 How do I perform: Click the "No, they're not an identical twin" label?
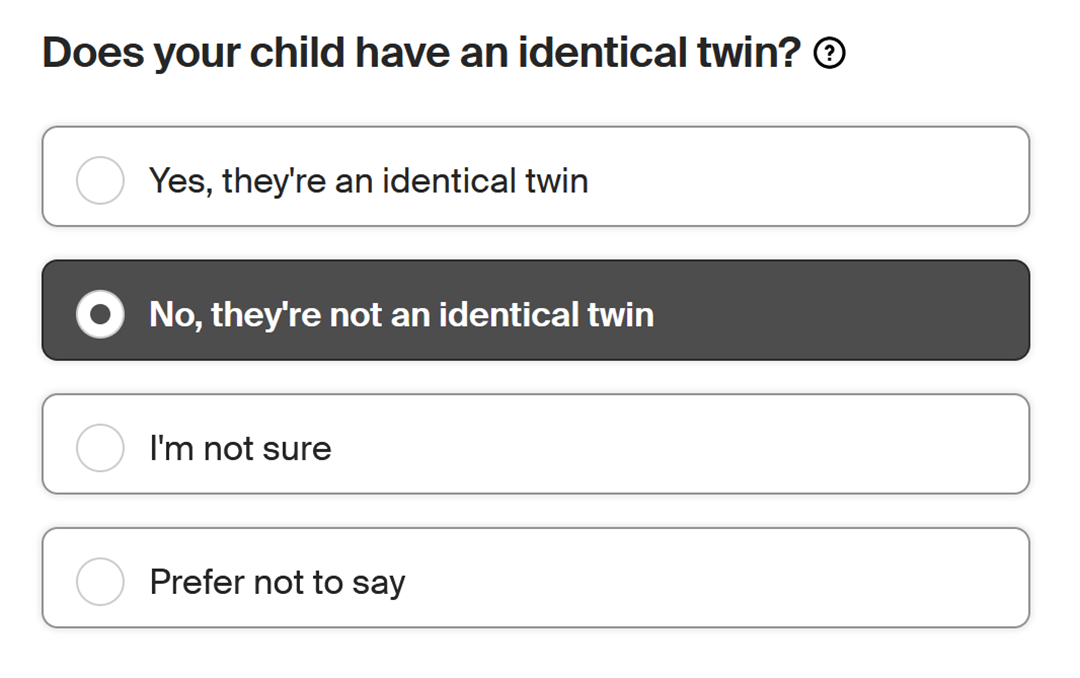point(401,315)
